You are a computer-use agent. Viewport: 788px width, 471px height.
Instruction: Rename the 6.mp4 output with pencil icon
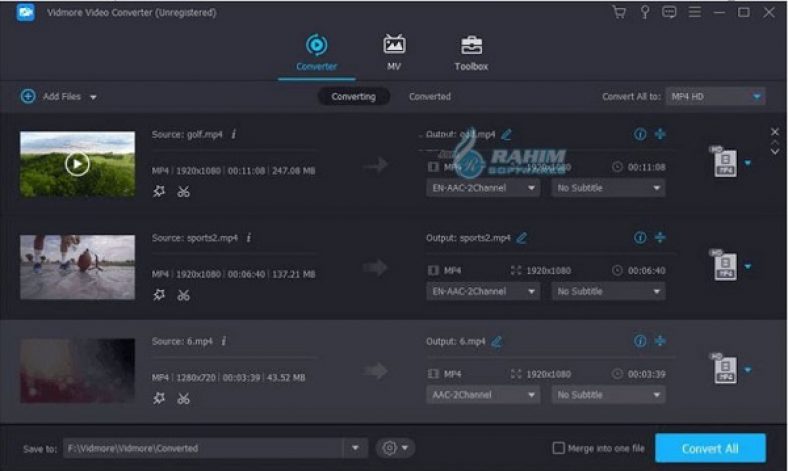click(497, 341)
